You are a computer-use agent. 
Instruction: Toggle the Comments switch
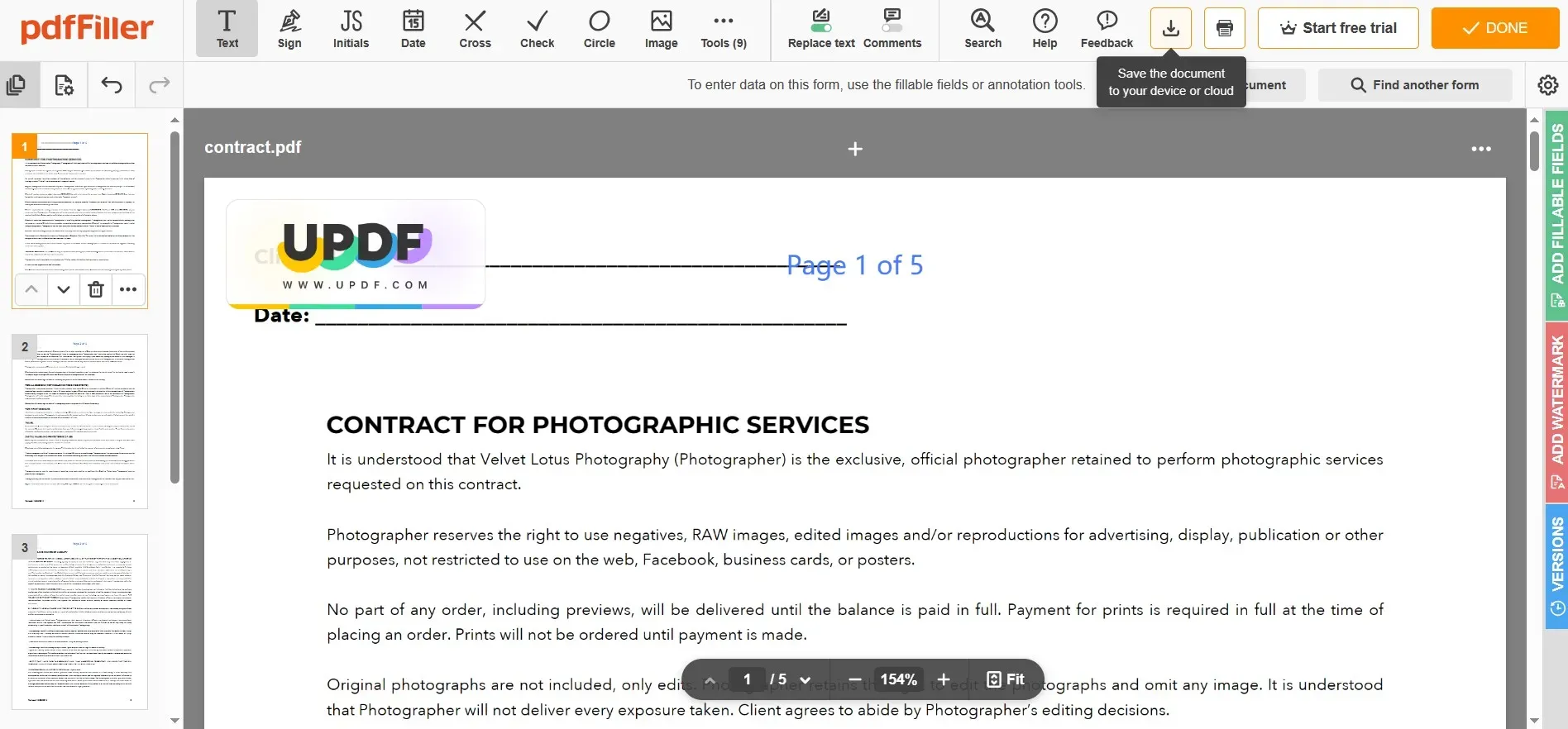[x=892, y=28]
